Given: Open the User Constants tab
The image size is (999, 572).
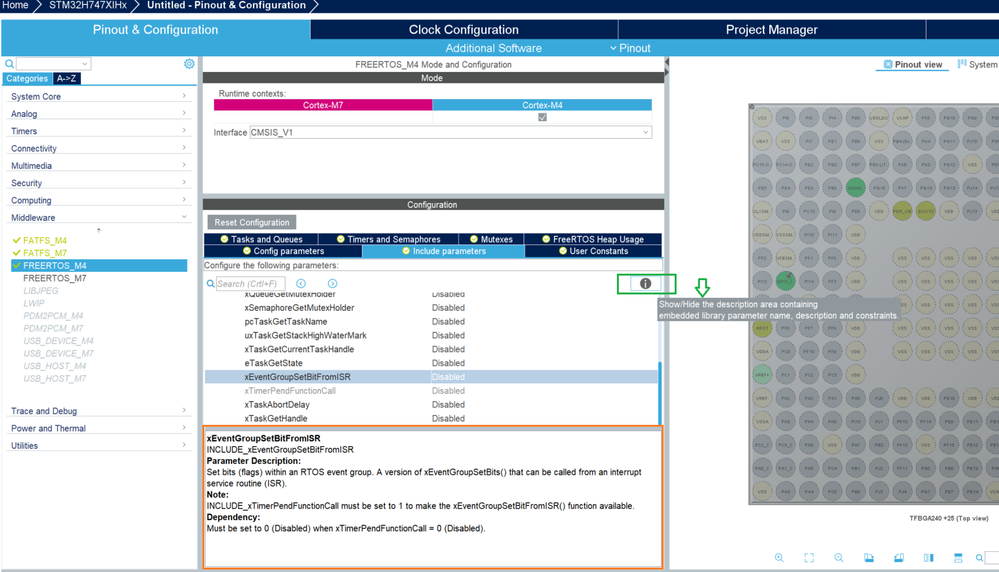Looking at the screenshot, I should coord(593,251).
